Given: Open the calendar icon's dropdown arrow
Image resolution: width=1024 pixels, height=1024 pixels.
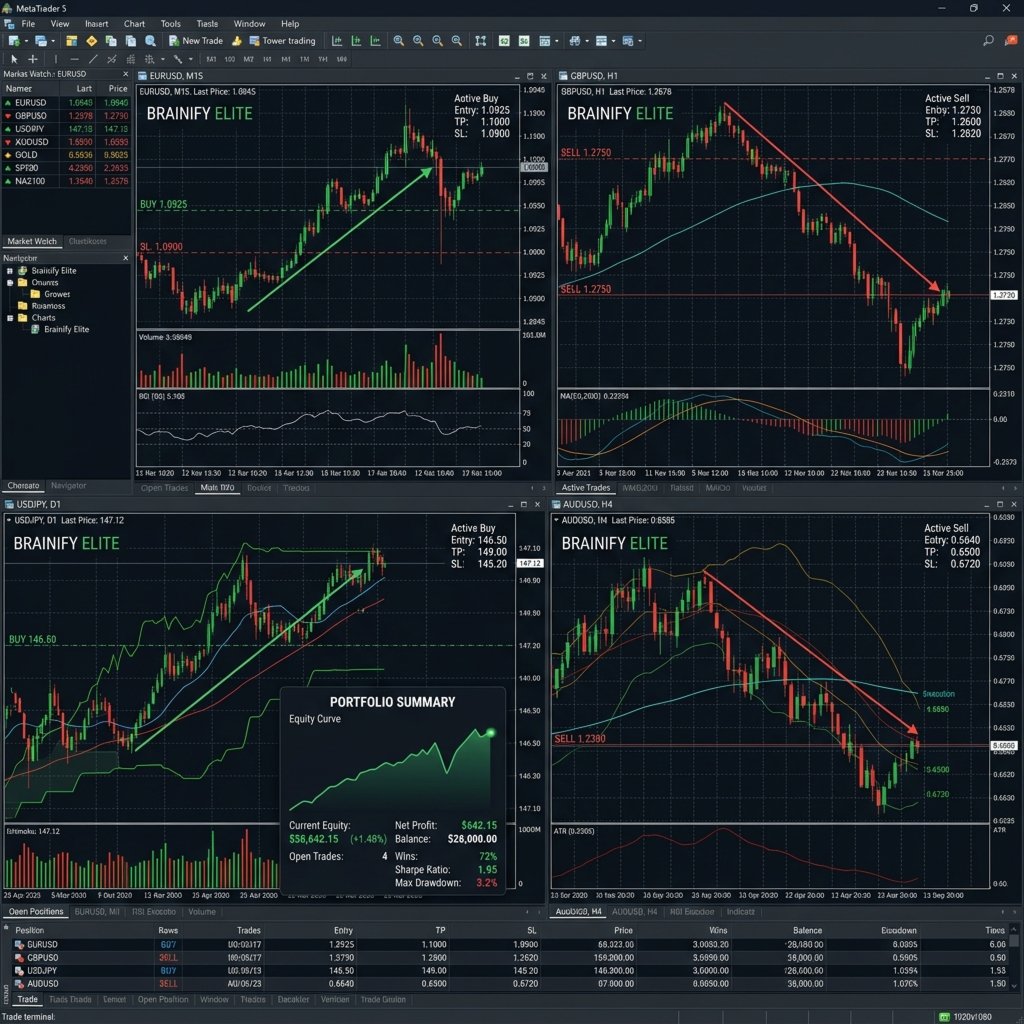Looking at the screenshot, I should coord(556,41).
